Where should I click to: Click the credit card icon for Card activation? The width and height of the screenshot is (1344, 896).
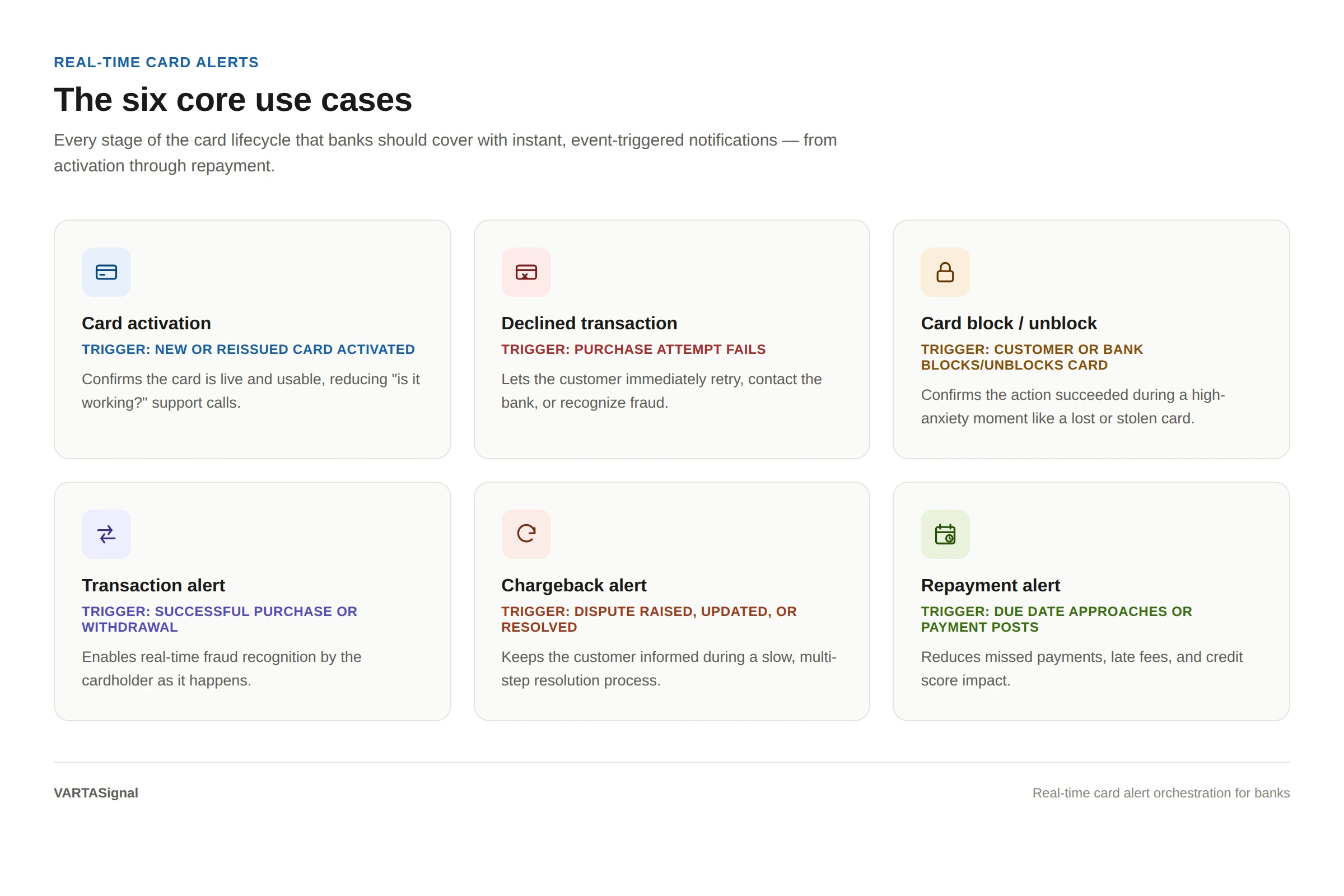106,272
